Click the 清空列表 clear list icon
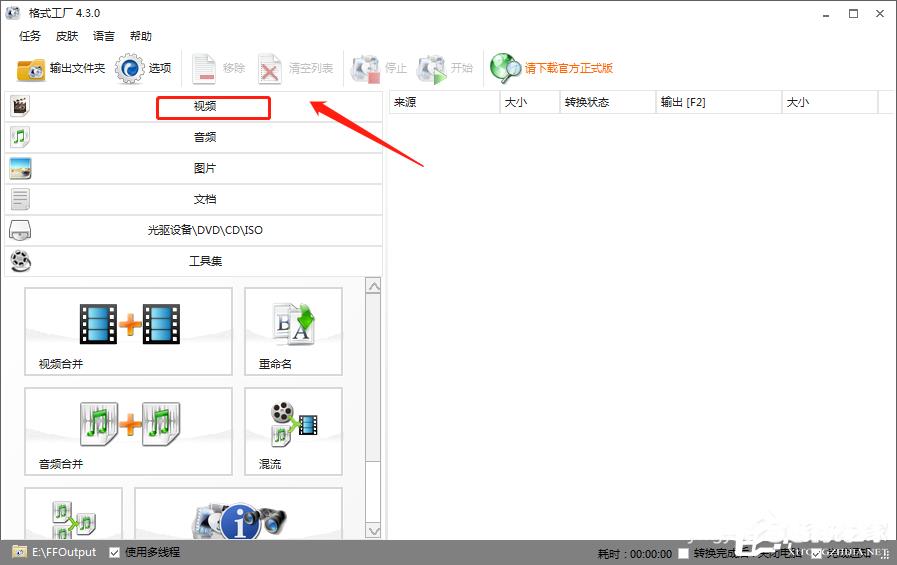897x565 pixels. click(x=269, y=69)
